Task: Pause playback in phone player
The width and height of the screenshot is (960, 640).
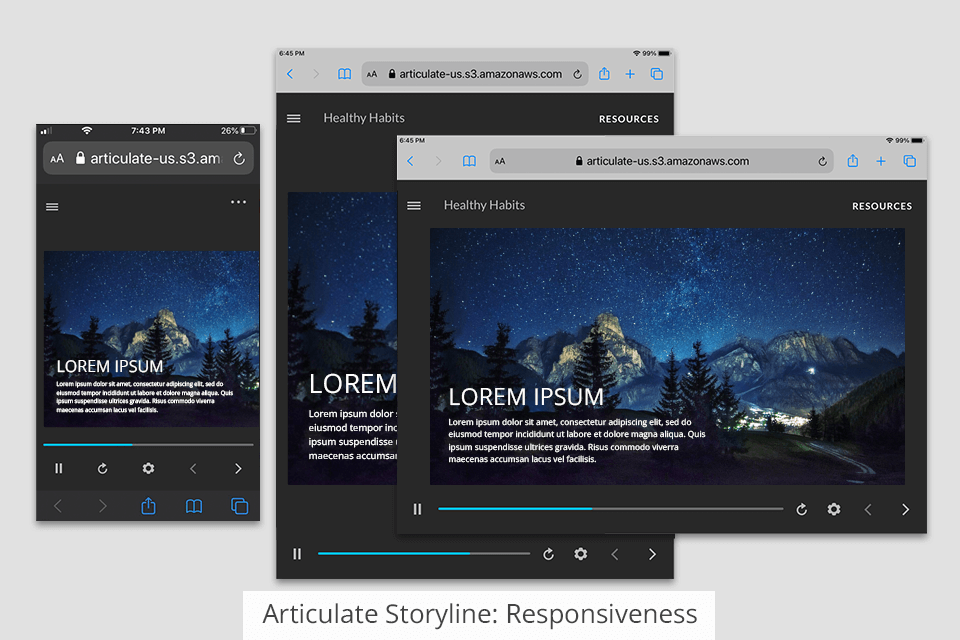Action: click(59, 469)
